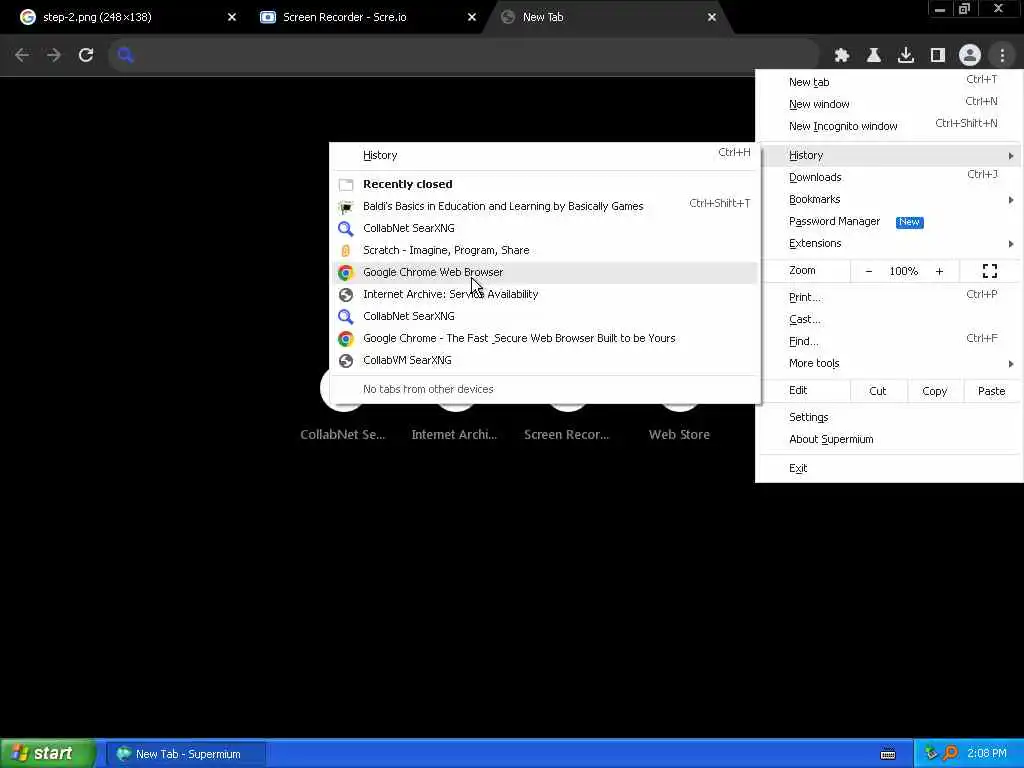Screen dimensions: 1024x768
Task: Click the forward navigation arrow
Action: click(x=54, y=55)
